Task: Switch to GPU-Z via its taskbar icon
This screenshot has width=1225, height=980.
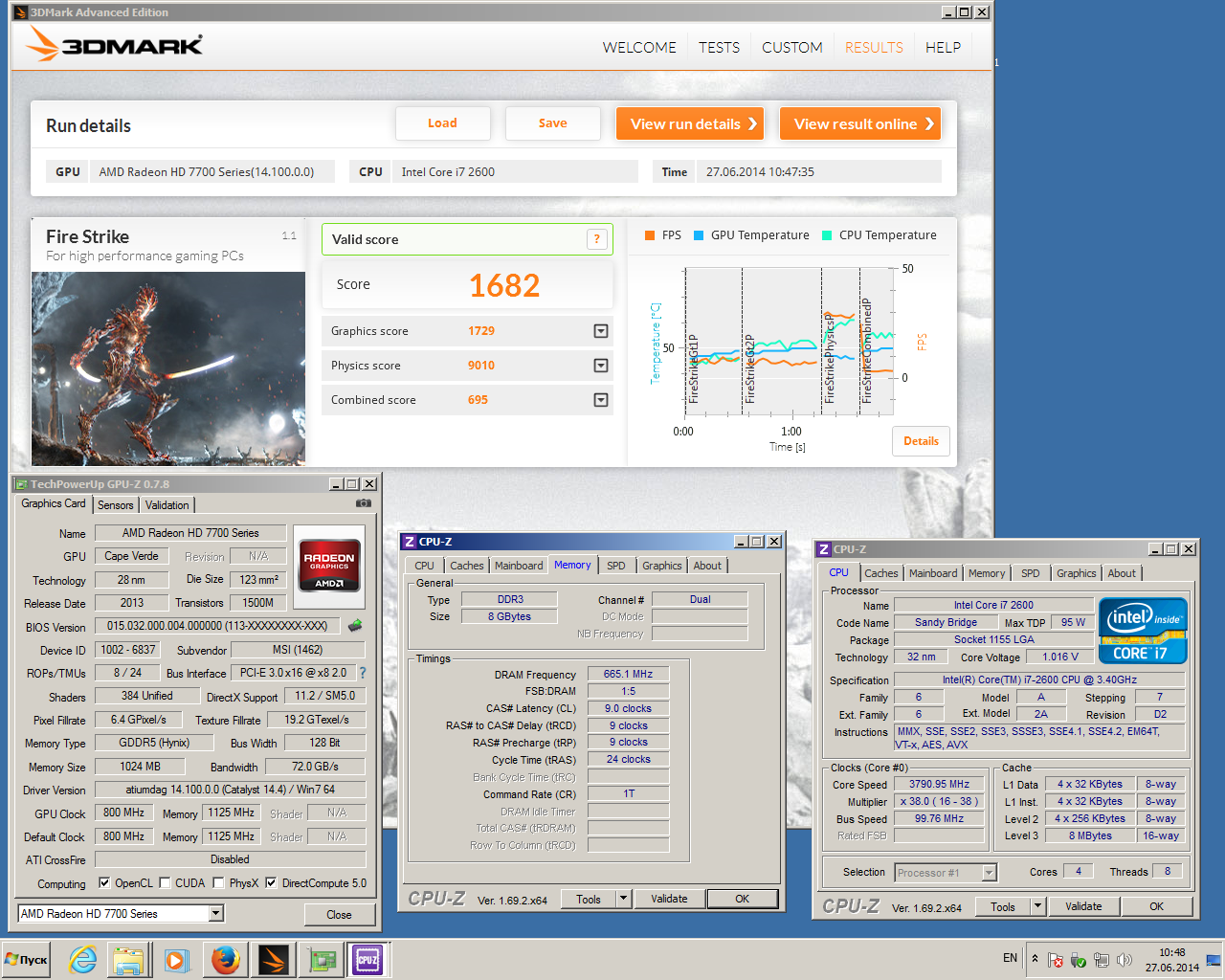Action: (322, 960)
